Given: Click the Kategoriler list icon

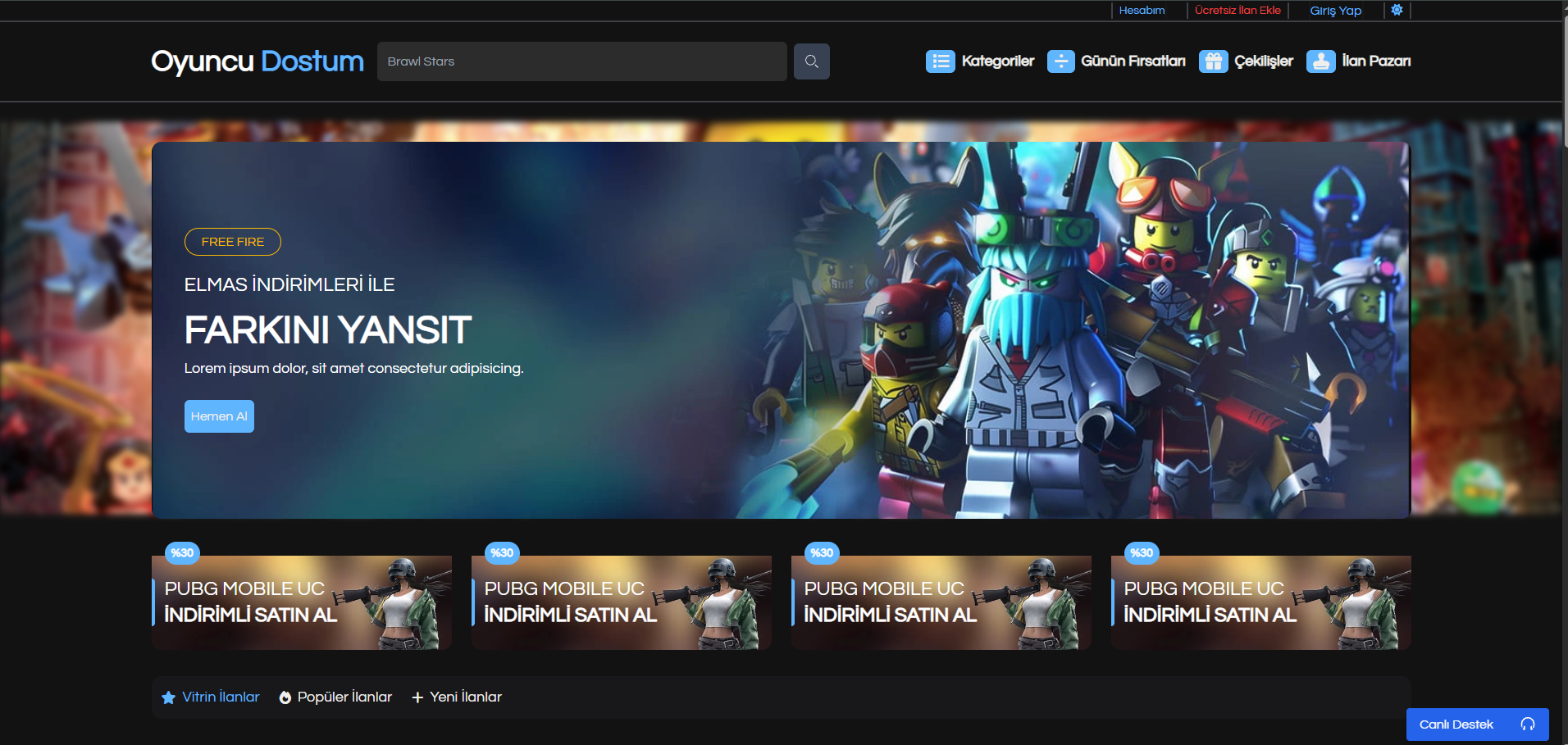Looking at the screenshot, I should click(940, 61).
